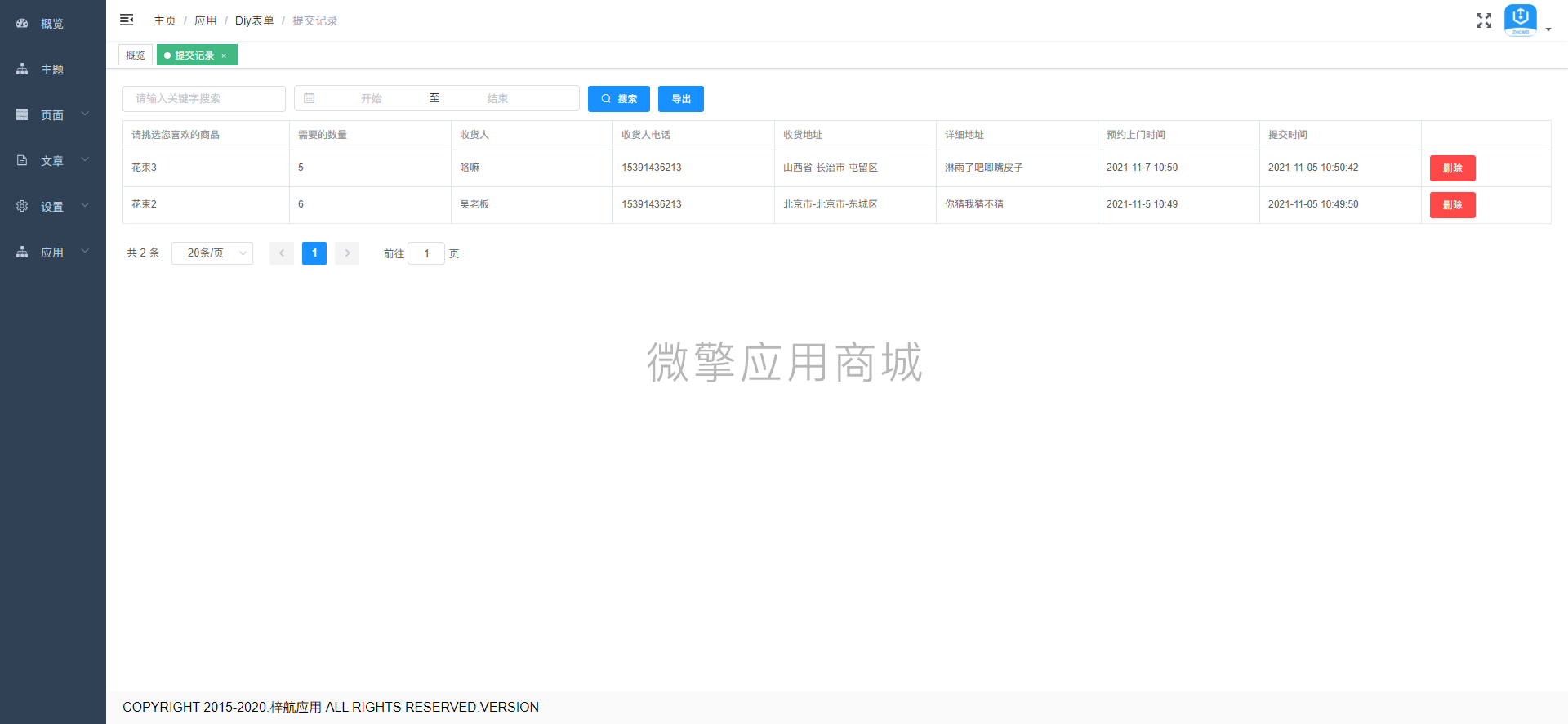Toggle the chevron next to 页面

pos(85,114)
